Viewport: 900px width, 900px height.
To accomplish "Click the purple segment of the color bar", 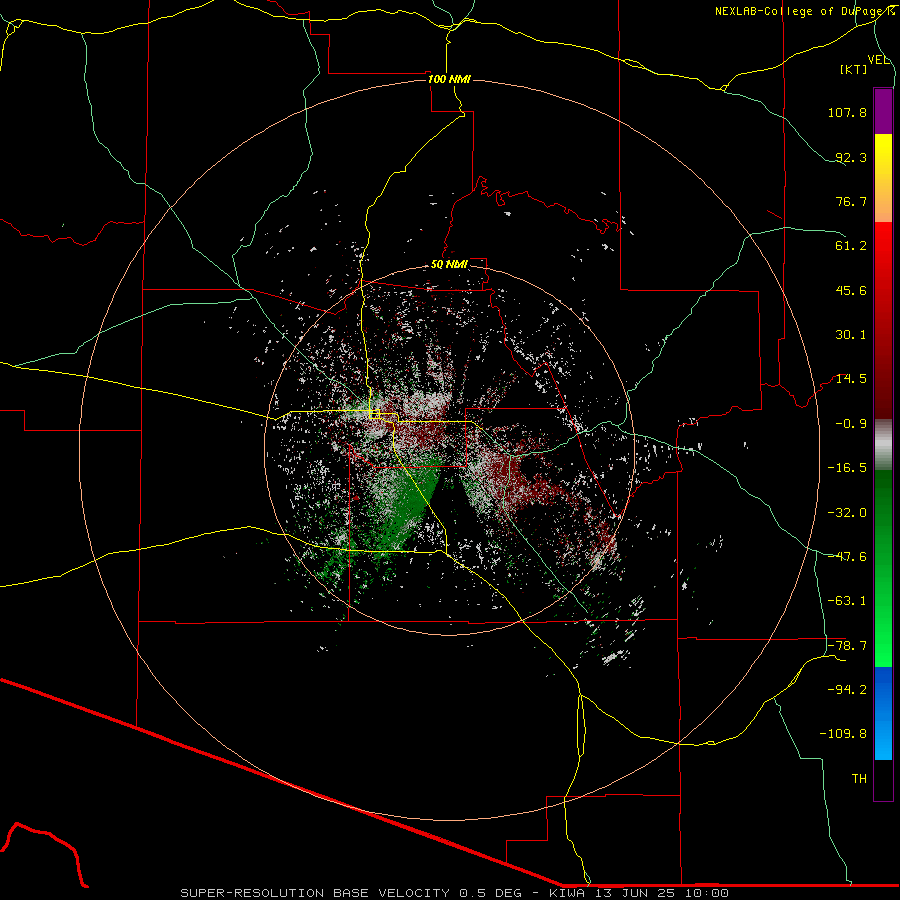I will pyautogui.click(x=883, y=111).
